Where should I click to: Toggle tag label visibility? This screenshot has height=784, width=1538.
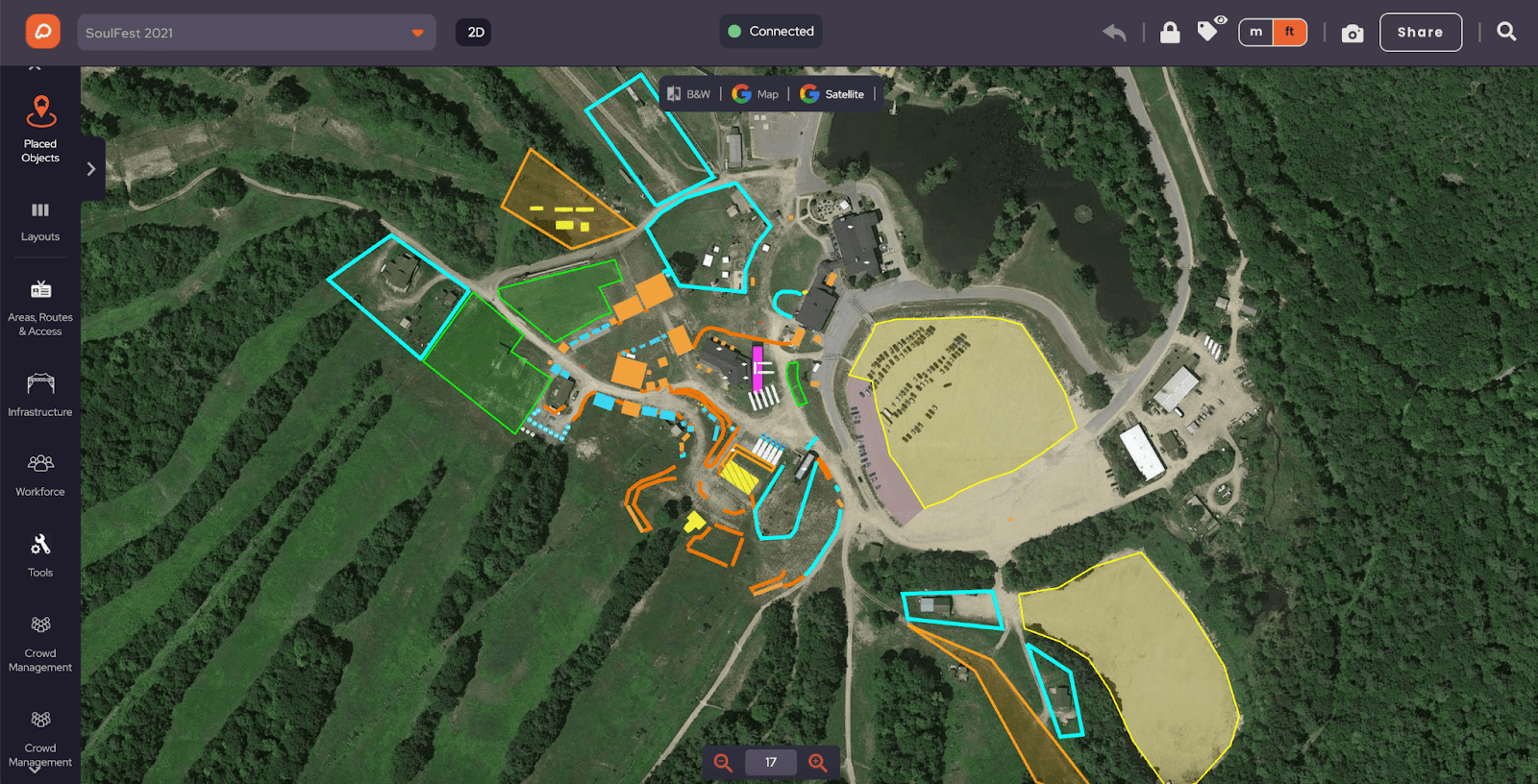pyautogui.click(x=1209, y=30)
